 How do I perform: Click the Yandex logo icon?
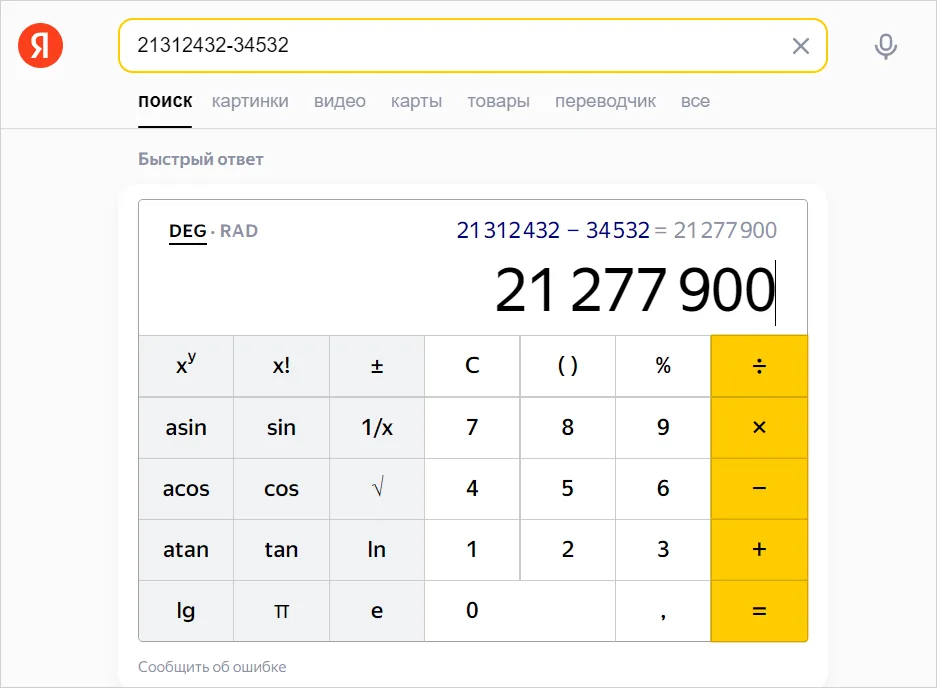(x=40, y=46)
